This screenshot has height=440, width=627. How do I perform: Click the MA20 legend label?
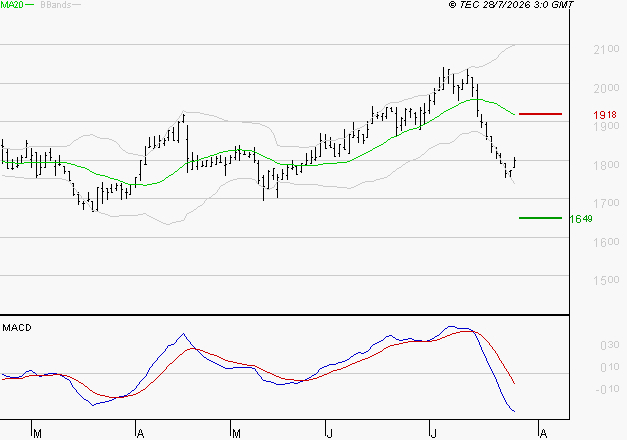pos(12,5)
